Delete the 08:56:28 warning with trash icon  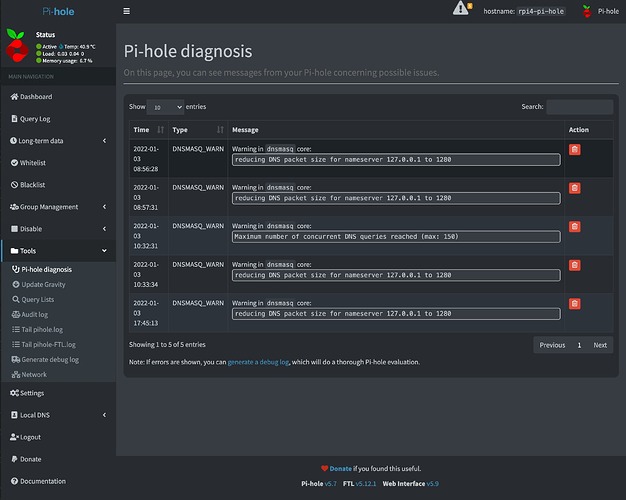coord(575,150)
